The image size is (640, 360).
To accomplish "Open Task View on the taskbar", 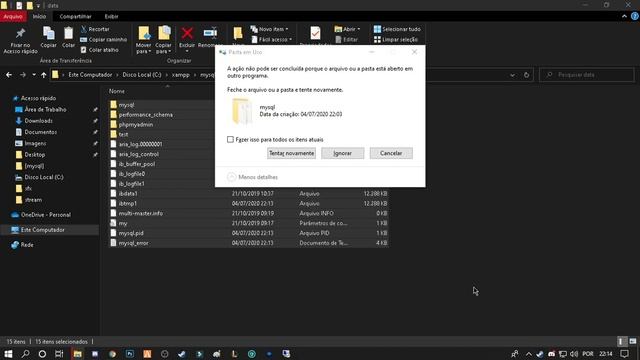I will pyautogui.click(x=59, y=354).
